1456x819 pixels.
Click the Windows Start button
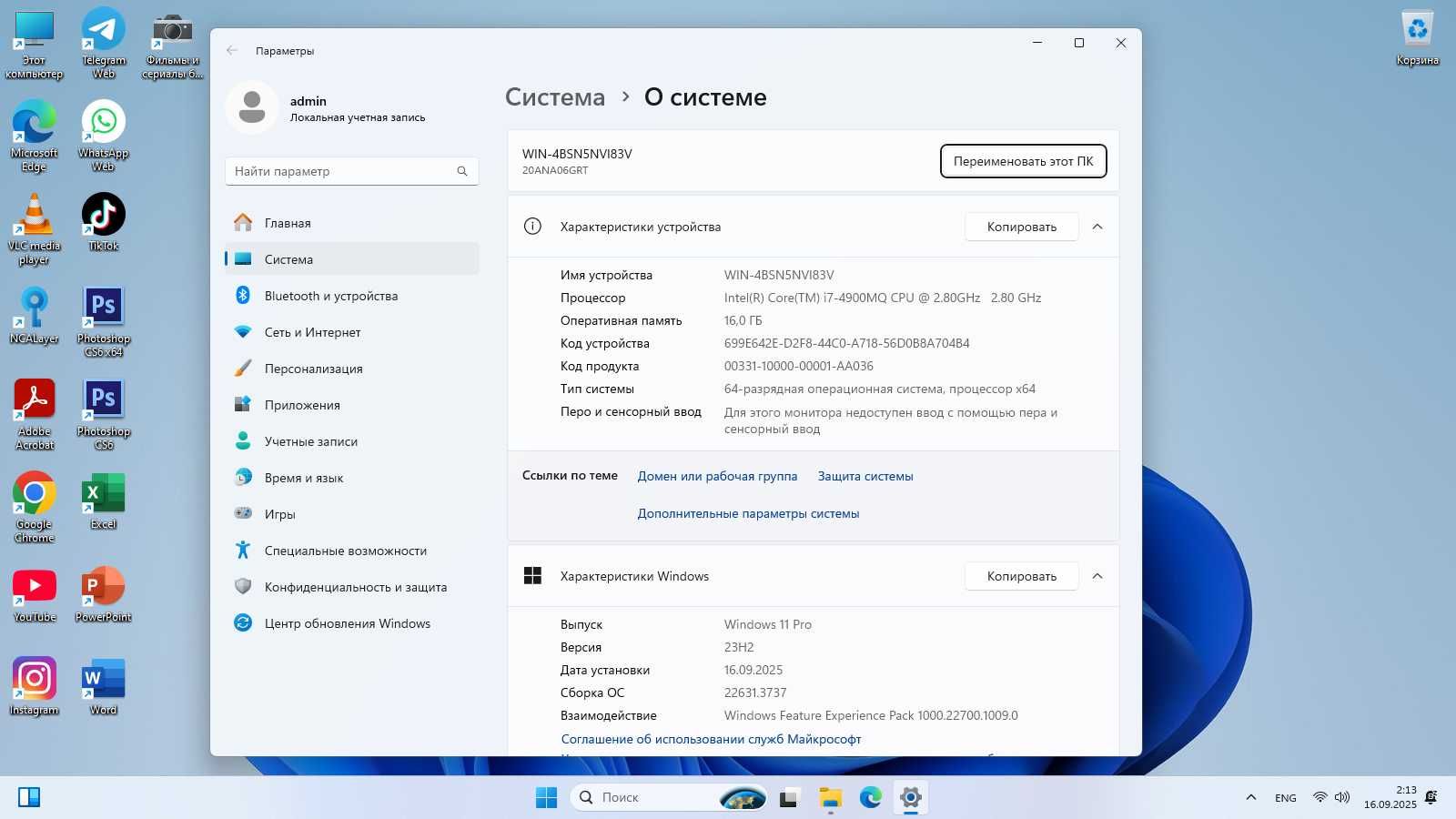point(546,797)
